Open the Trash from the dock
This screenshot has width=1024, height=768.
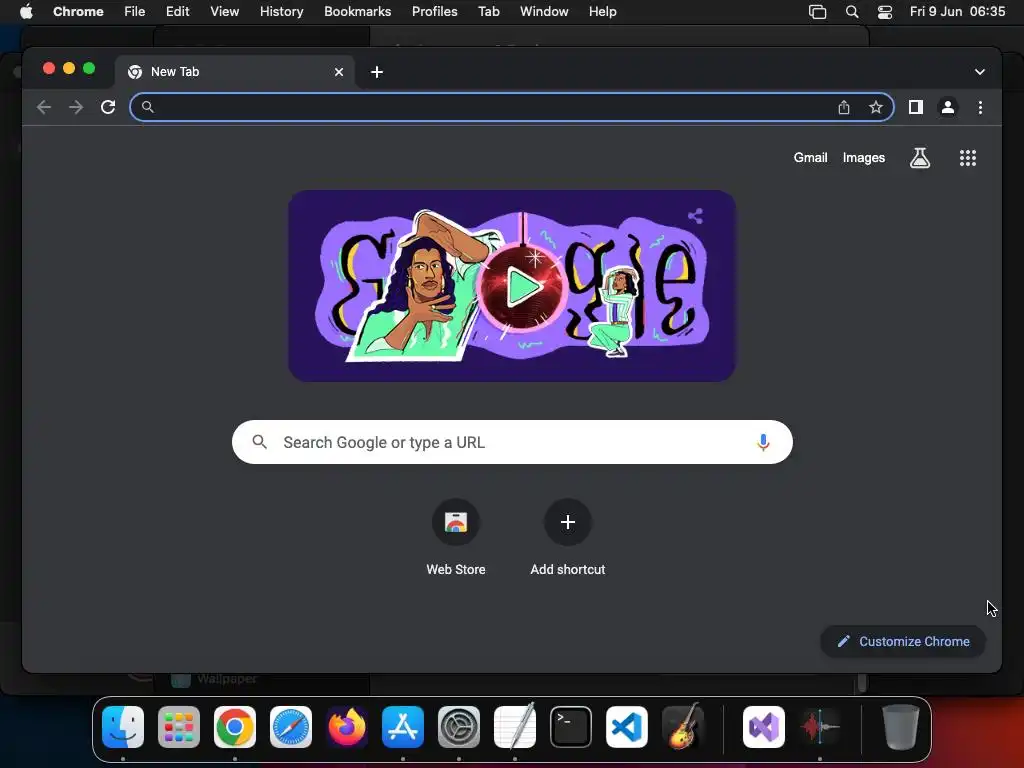coord(901,727)
